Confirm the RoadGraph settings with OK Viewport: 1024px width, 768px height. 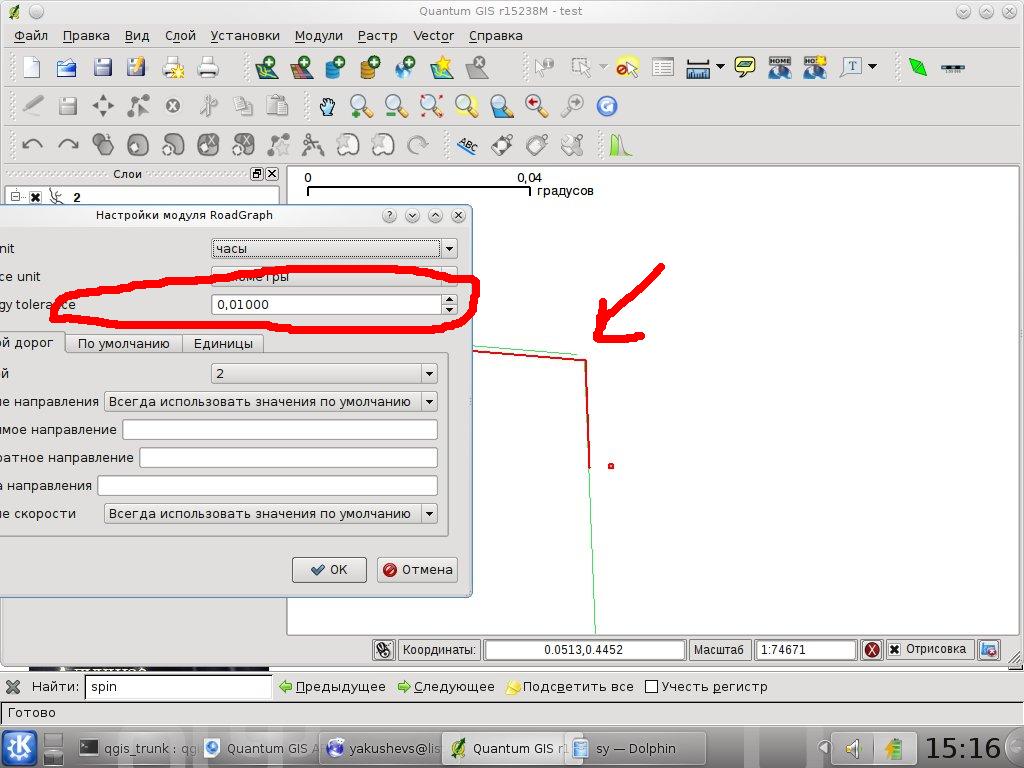(329, 569)
